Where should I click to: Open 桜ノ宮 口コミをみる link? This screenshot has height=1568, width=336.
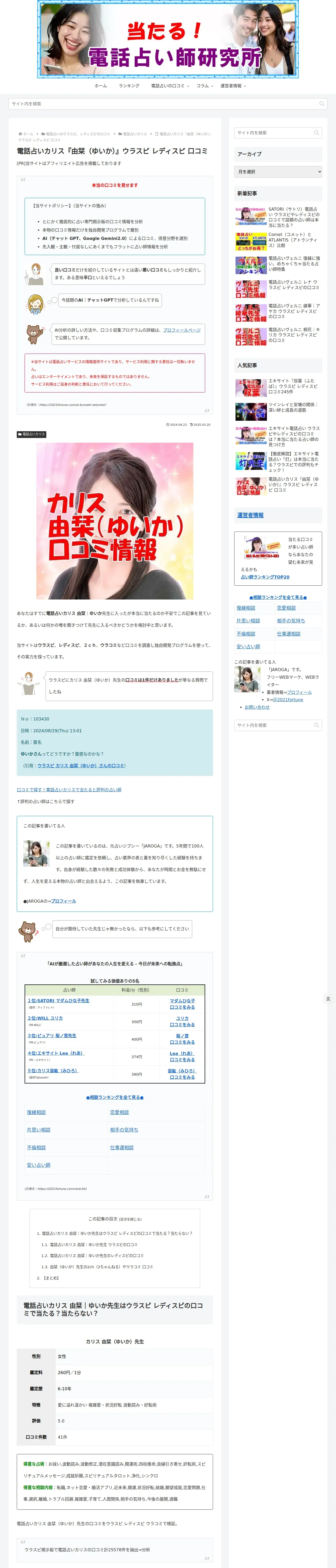182,1039
